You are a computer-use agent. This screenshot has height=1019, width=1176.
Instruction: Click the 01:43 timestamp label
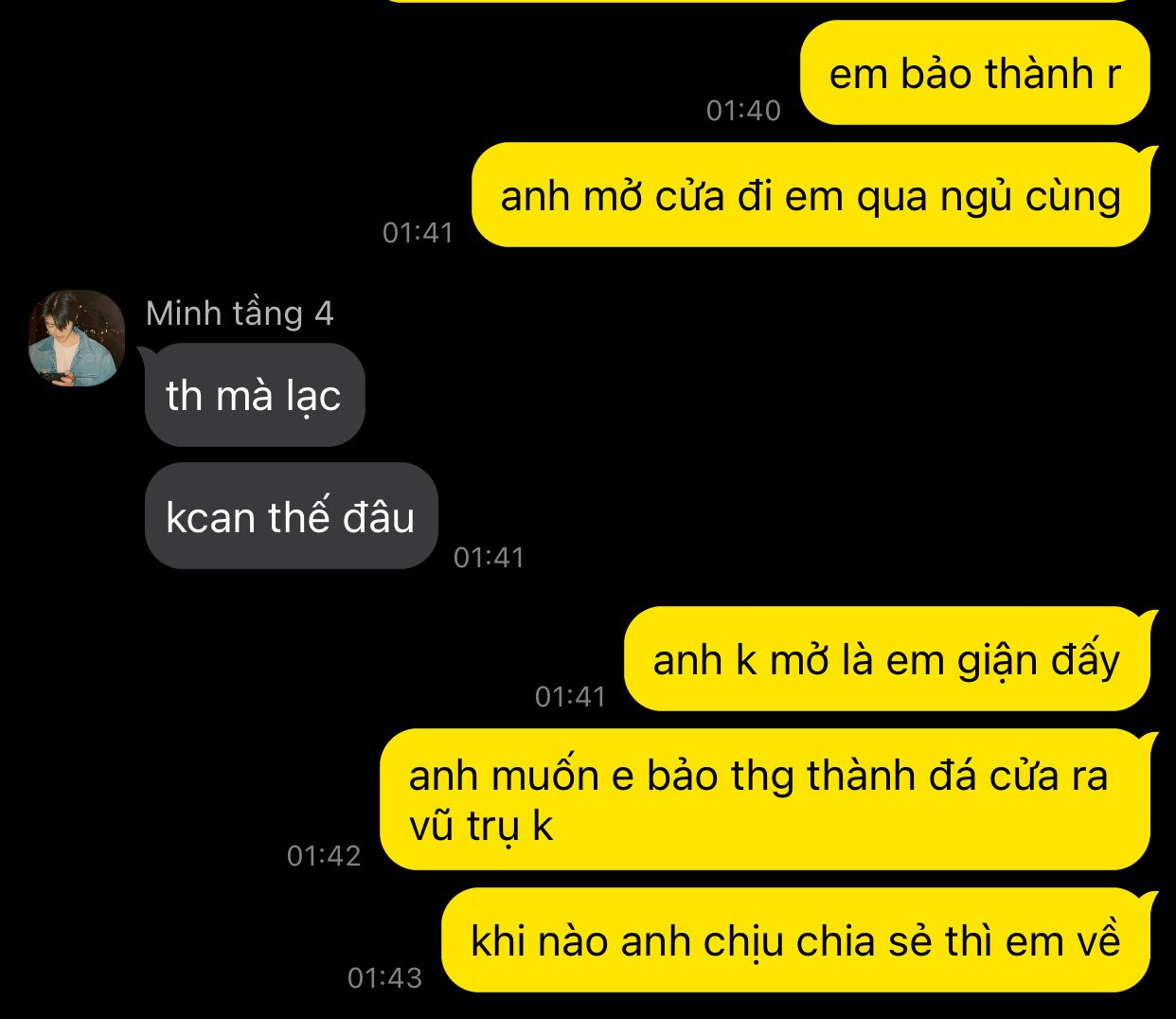[384, 978]
